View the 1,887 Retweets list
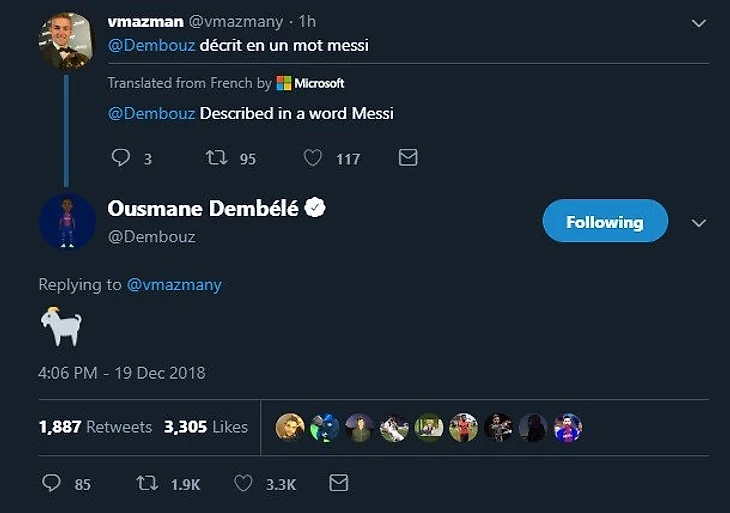 (95, 427)
